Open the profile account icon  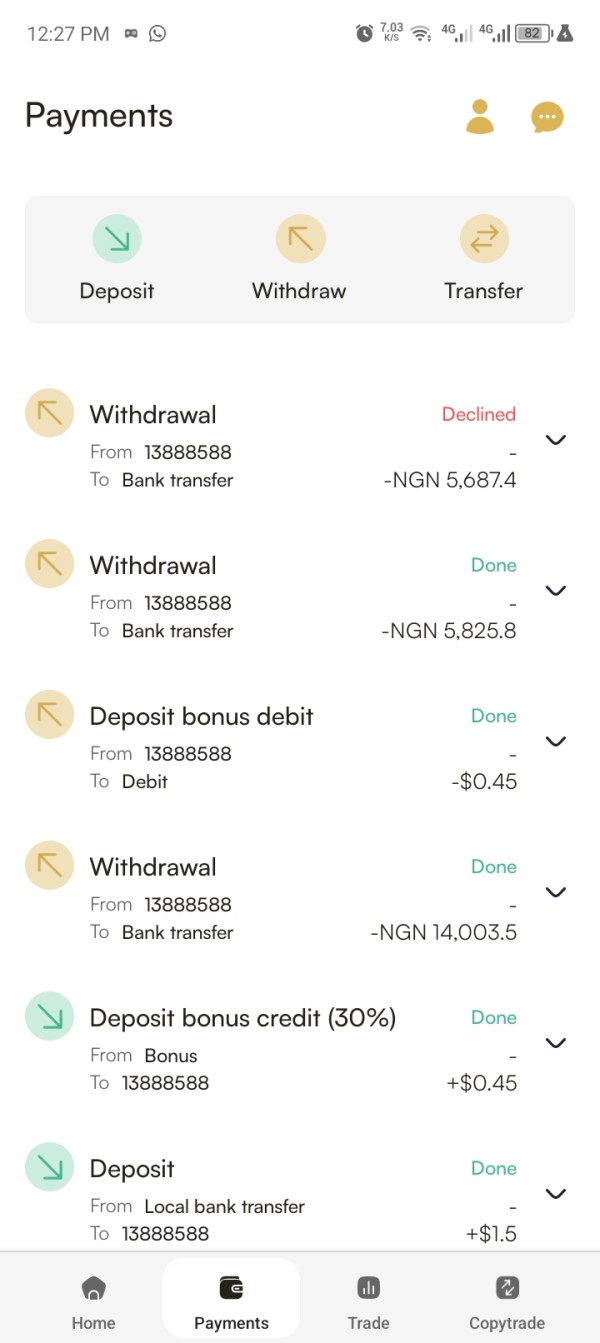pos(480,117)
